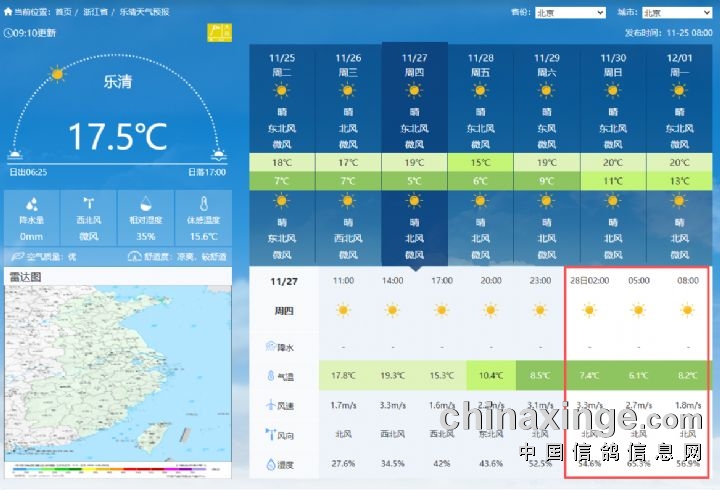The image size is (720, 490).
Task: Go to 首页 in the breadcrumb
Action: coord(63,12)
